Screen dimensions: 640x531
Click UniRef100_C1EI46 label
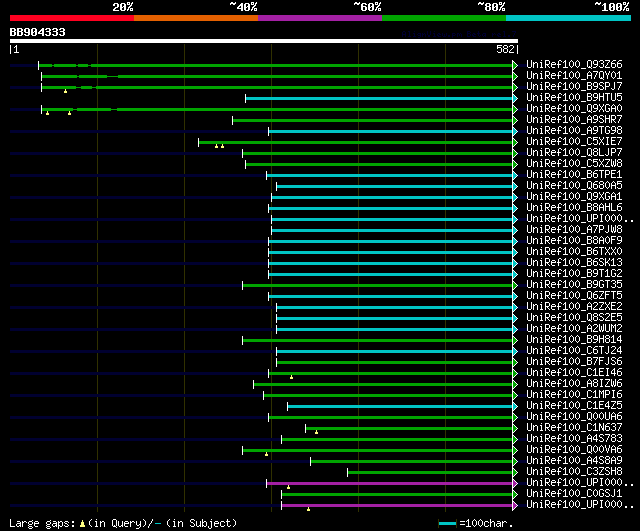click(x=574, y=373)
